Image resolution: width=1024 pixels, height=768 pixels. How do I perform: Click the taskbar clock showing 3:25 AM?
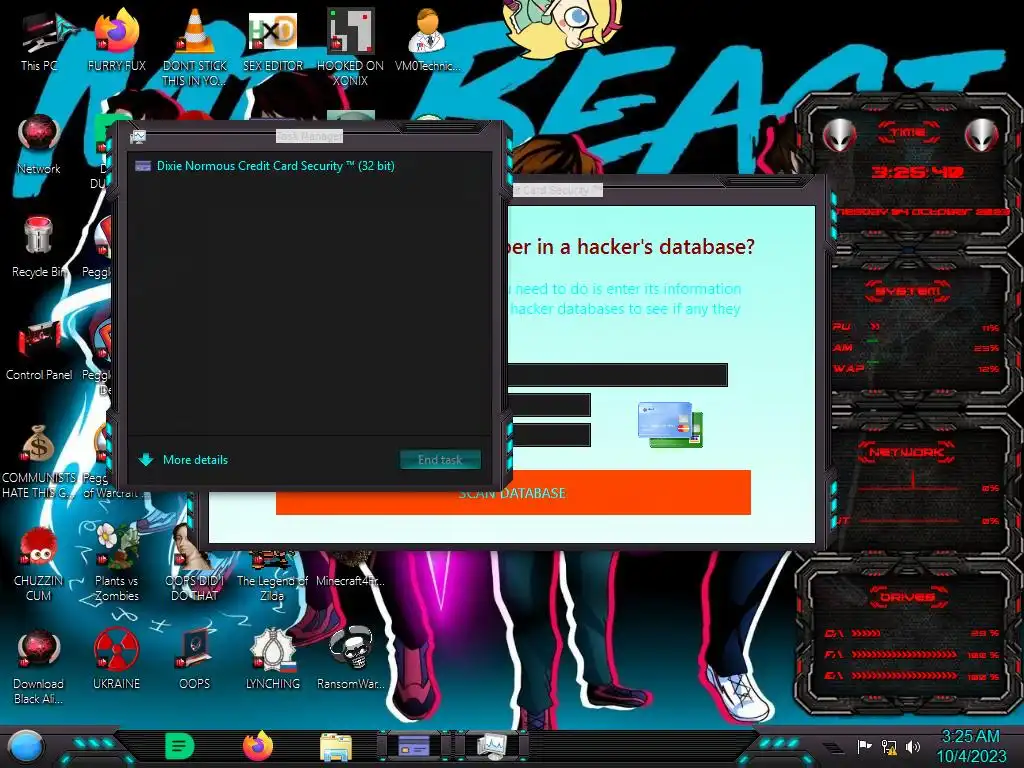pos(971,746)
